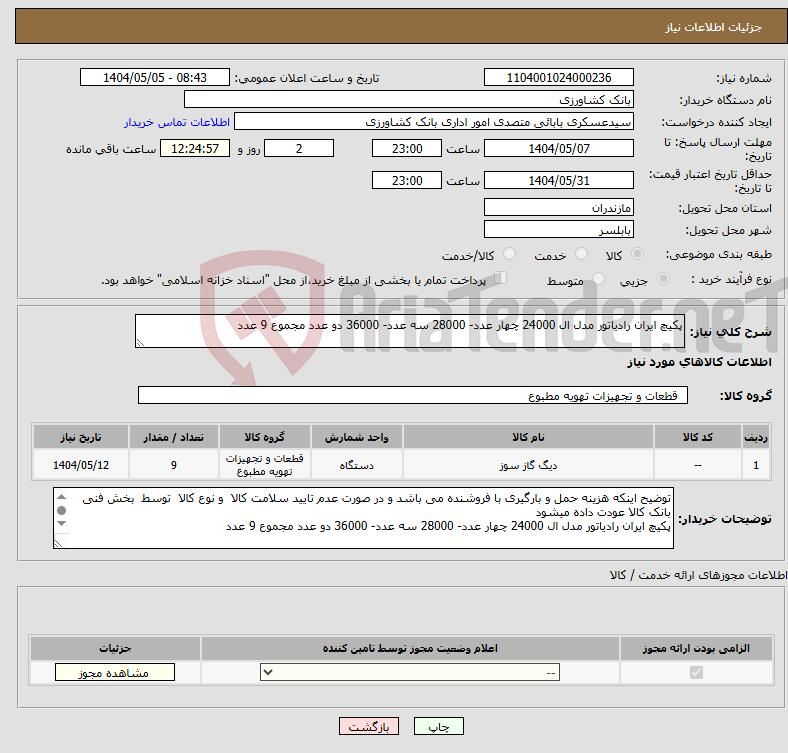The height and width of the screenshot is (753, 788).
Task: Click the دیگ گاز سوز table row
Action: 527,465
